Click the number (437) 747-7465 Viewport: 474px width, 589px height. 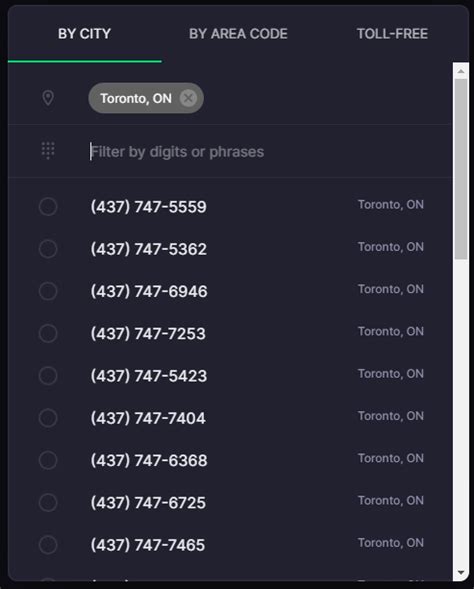pyautogui.click(x=148, y=545)
